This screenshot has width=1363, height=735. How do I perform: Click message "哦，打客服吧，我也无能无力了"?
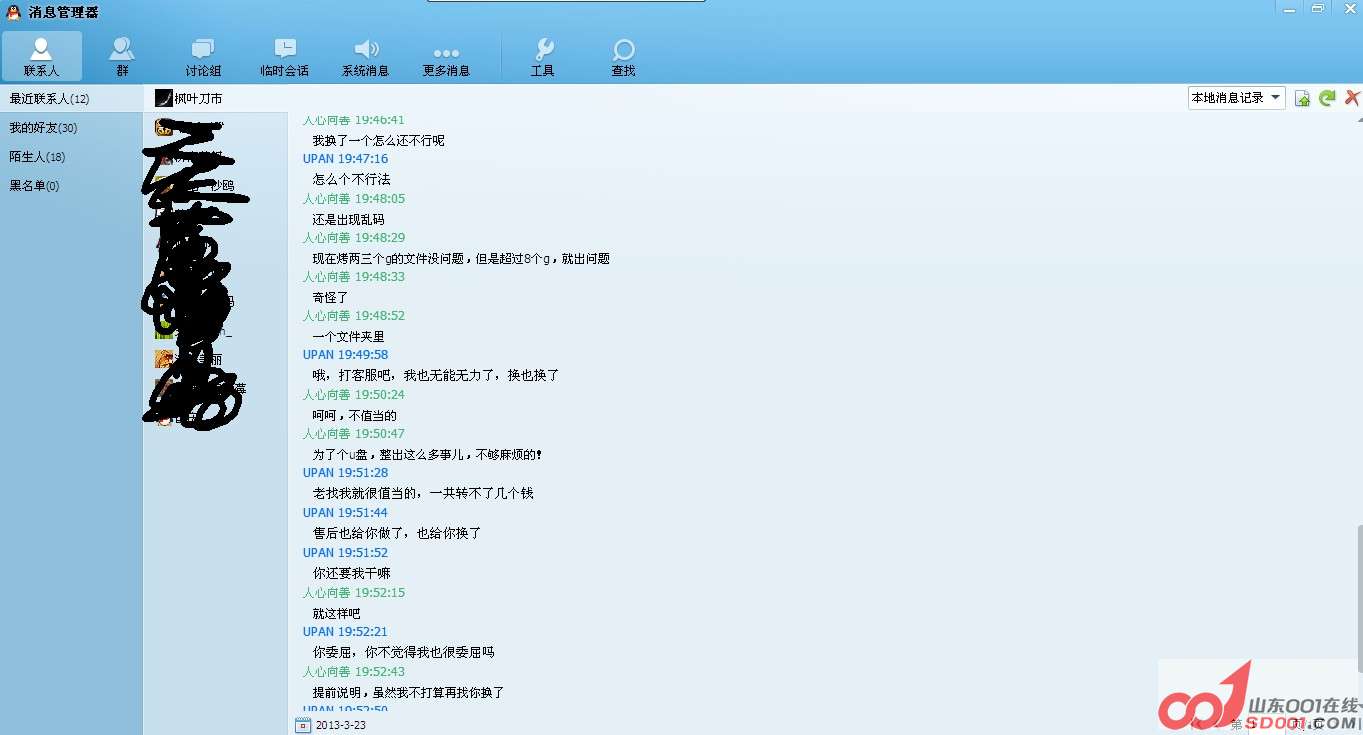point(436,376)
